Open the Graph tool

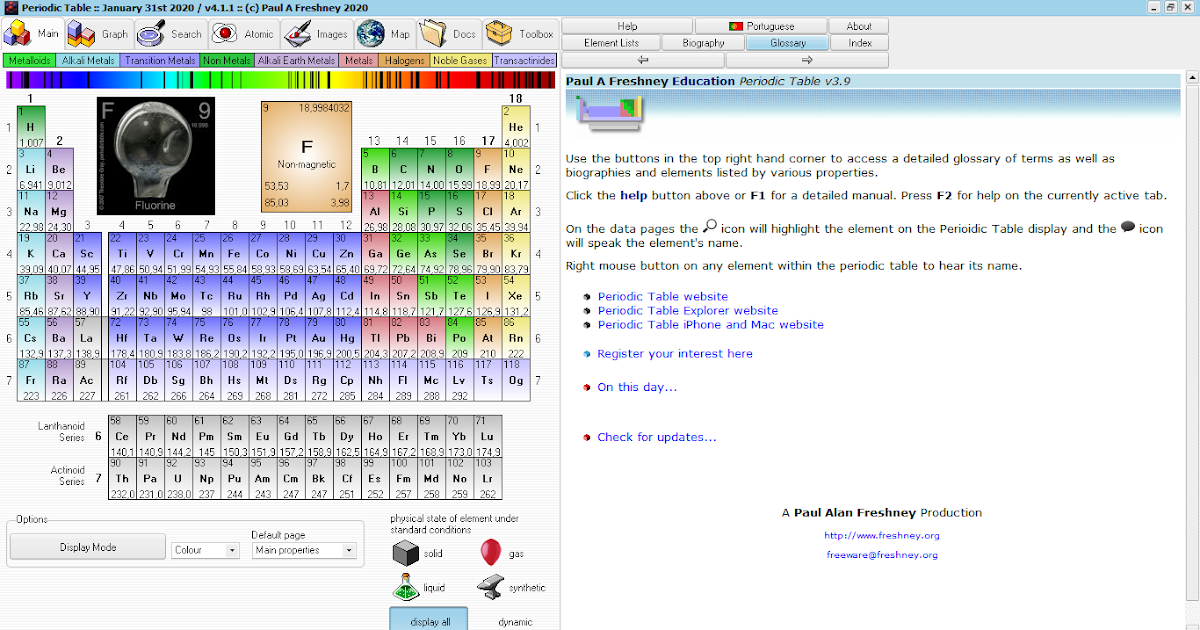point(85,33)
